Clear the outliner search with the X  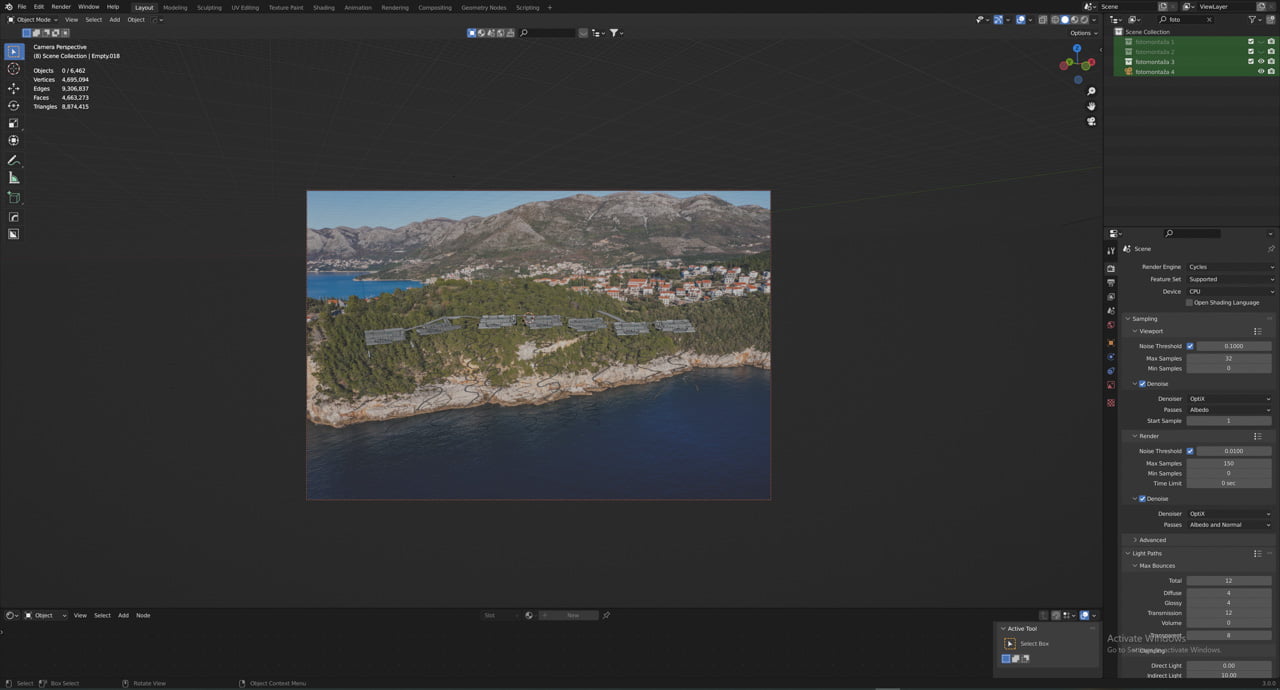[x=1209, y=19]
